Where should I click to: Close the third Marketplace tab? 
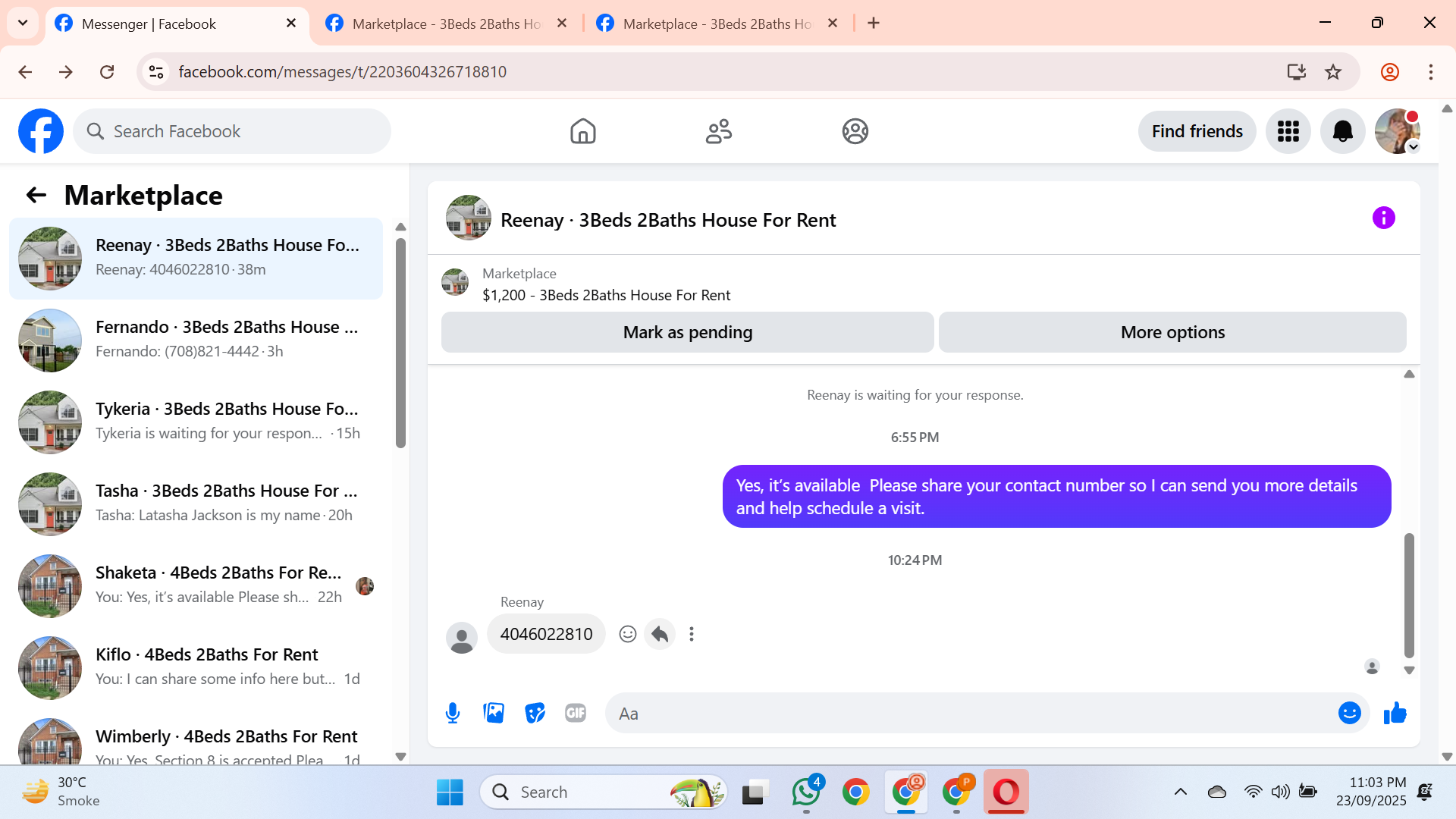(833, 24)
